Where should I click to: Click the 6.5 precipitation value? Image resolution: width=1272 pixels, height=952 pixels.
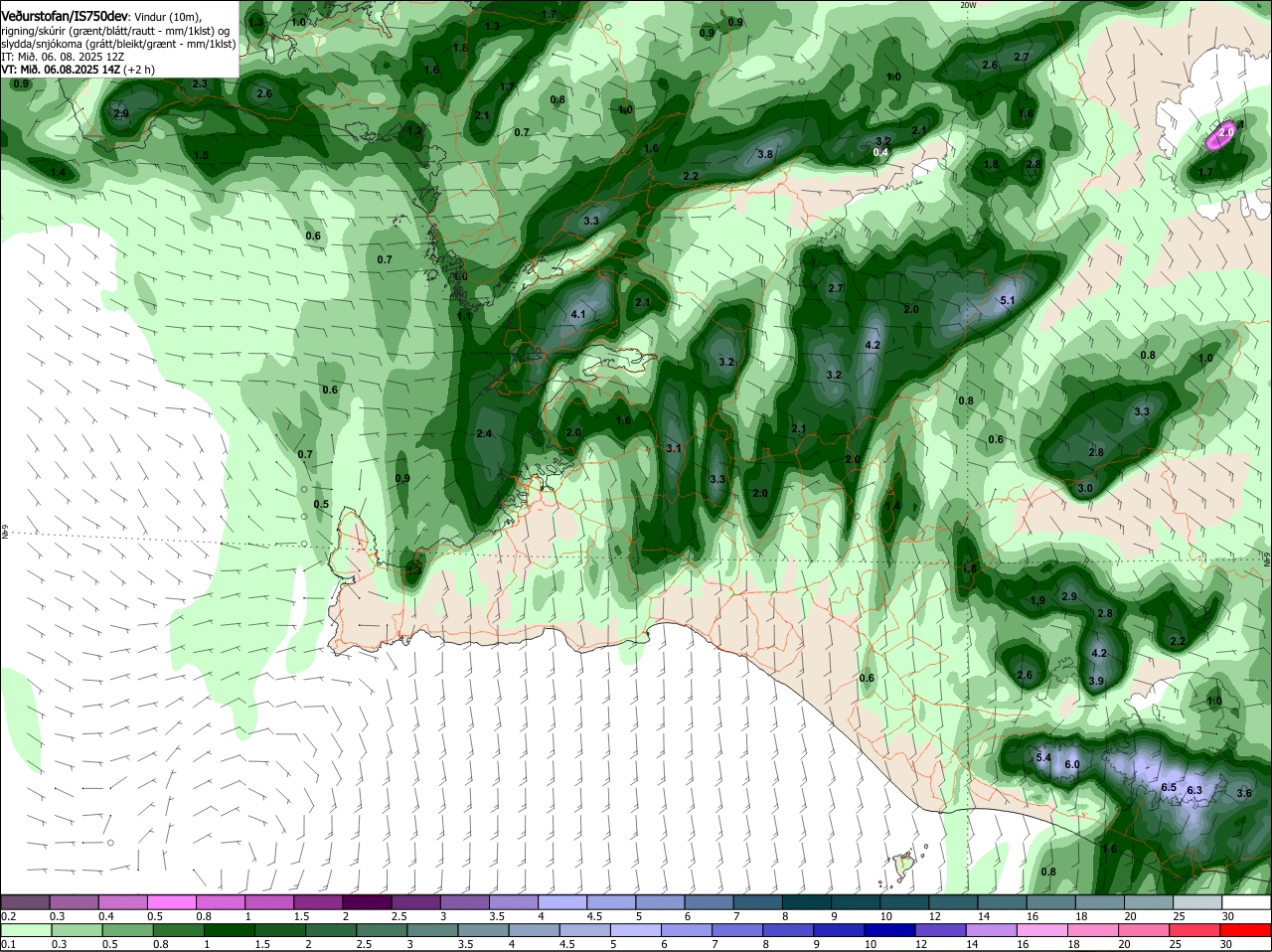(x=1169, y=787)
